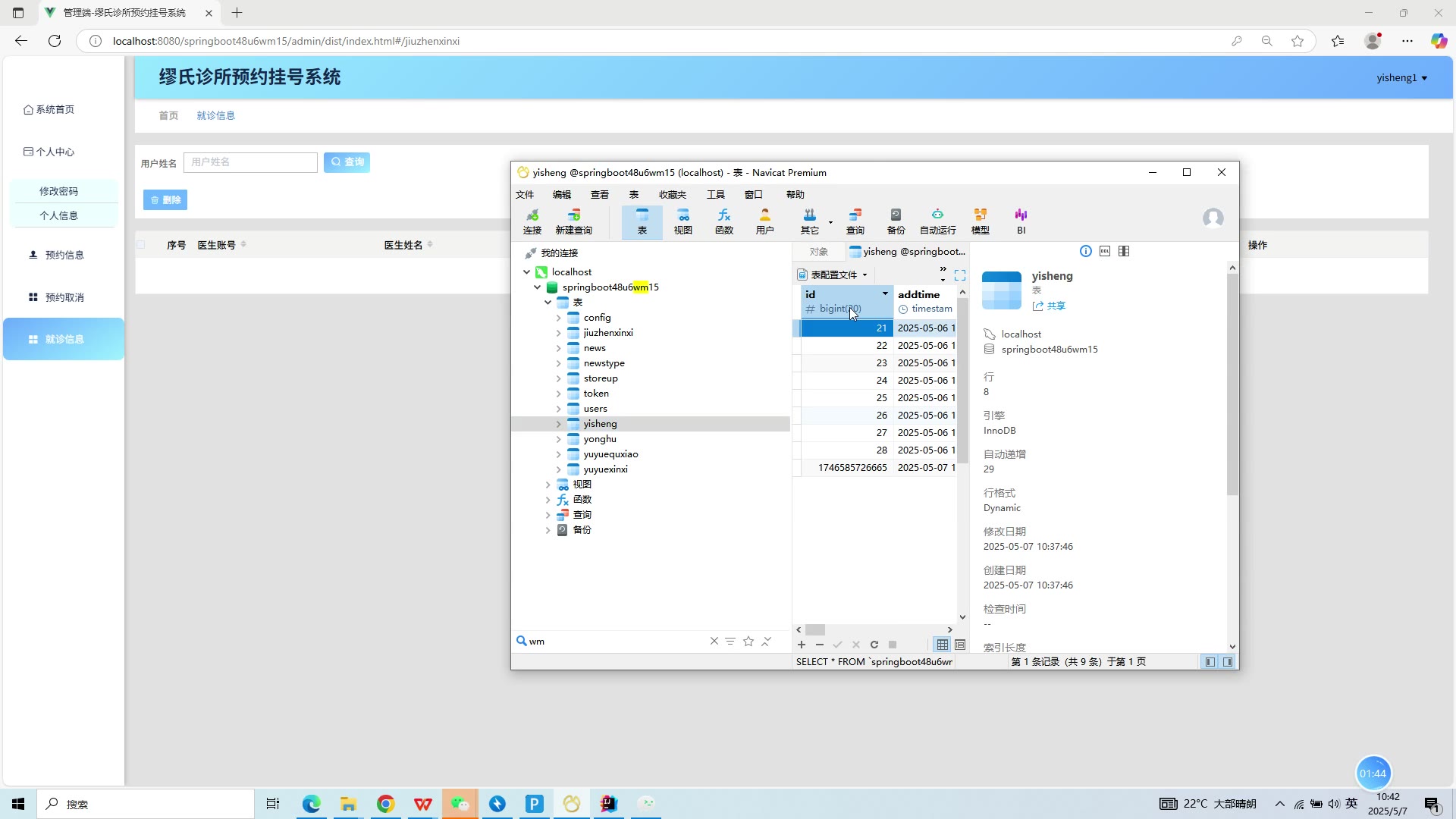Click the 查询 search button on webpage

point(347,162)
